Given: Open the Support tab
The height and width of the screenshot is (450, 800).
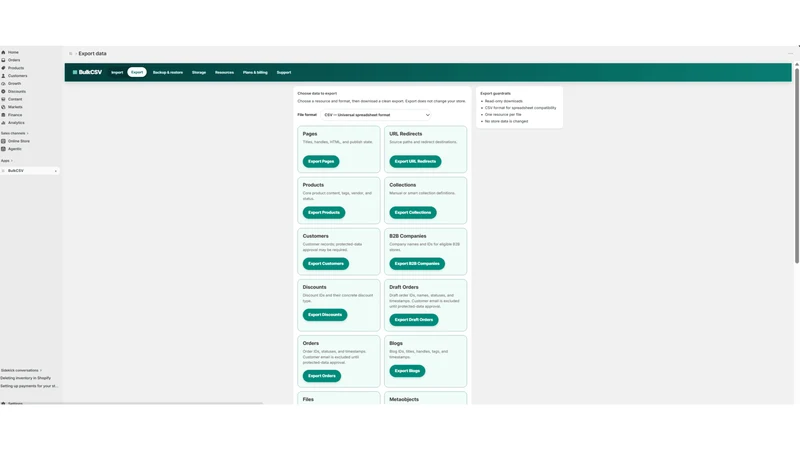Looking at the screenshot, I should (x=284, y=72).
